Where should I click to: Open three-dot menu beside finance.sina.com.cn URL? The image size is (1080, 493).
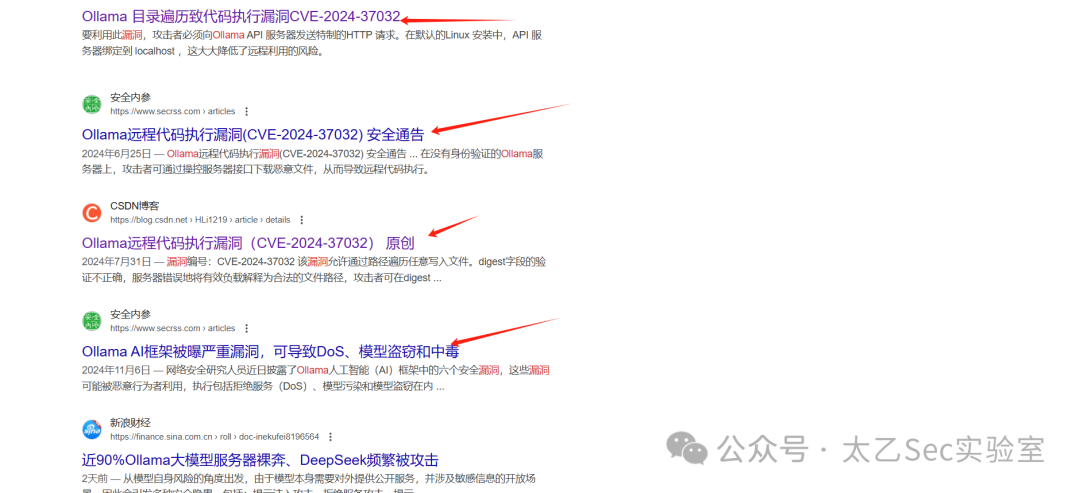[331, 437]
